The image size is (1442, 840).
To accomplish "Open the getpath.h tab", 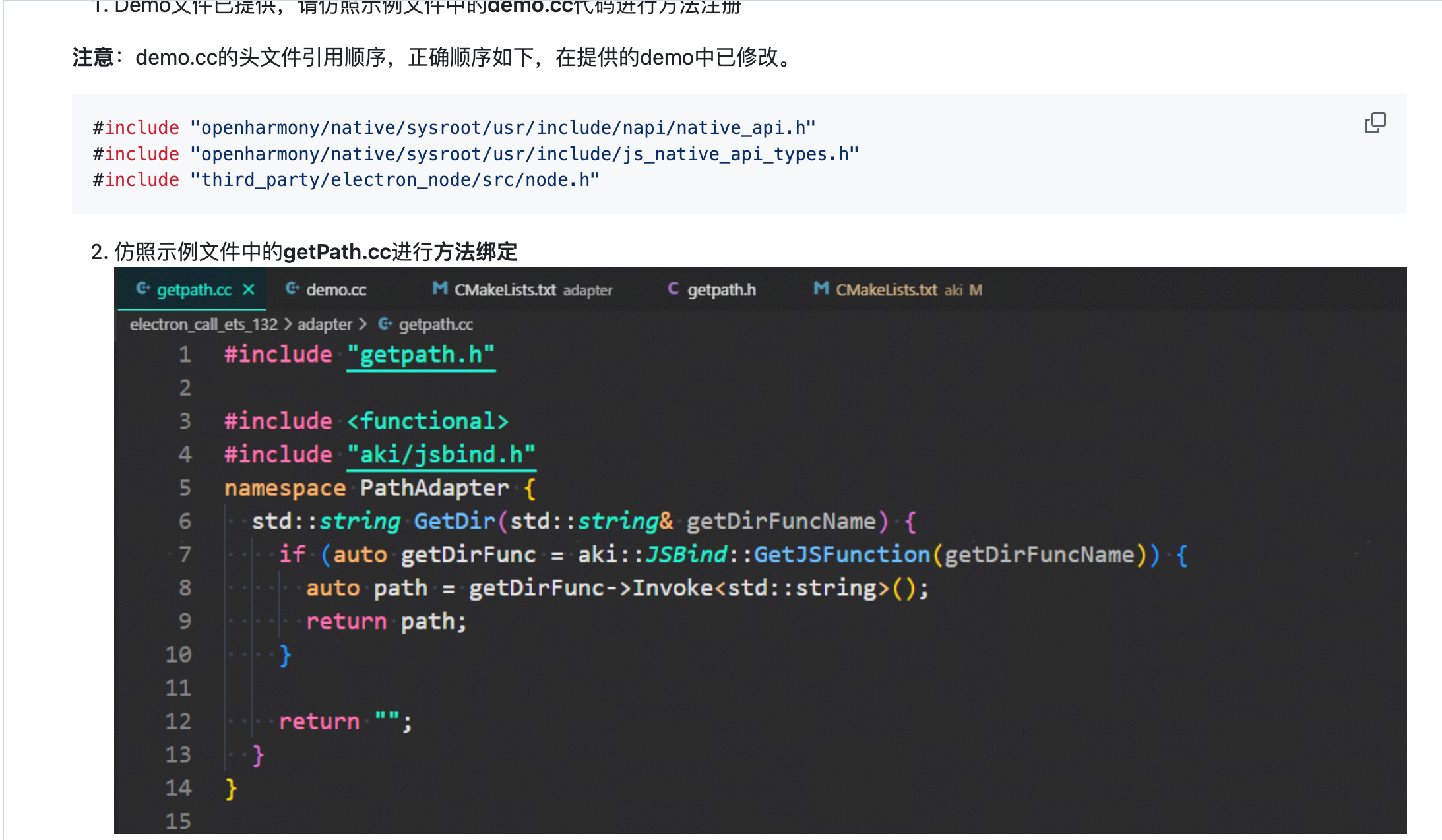I will pos(721,290).
